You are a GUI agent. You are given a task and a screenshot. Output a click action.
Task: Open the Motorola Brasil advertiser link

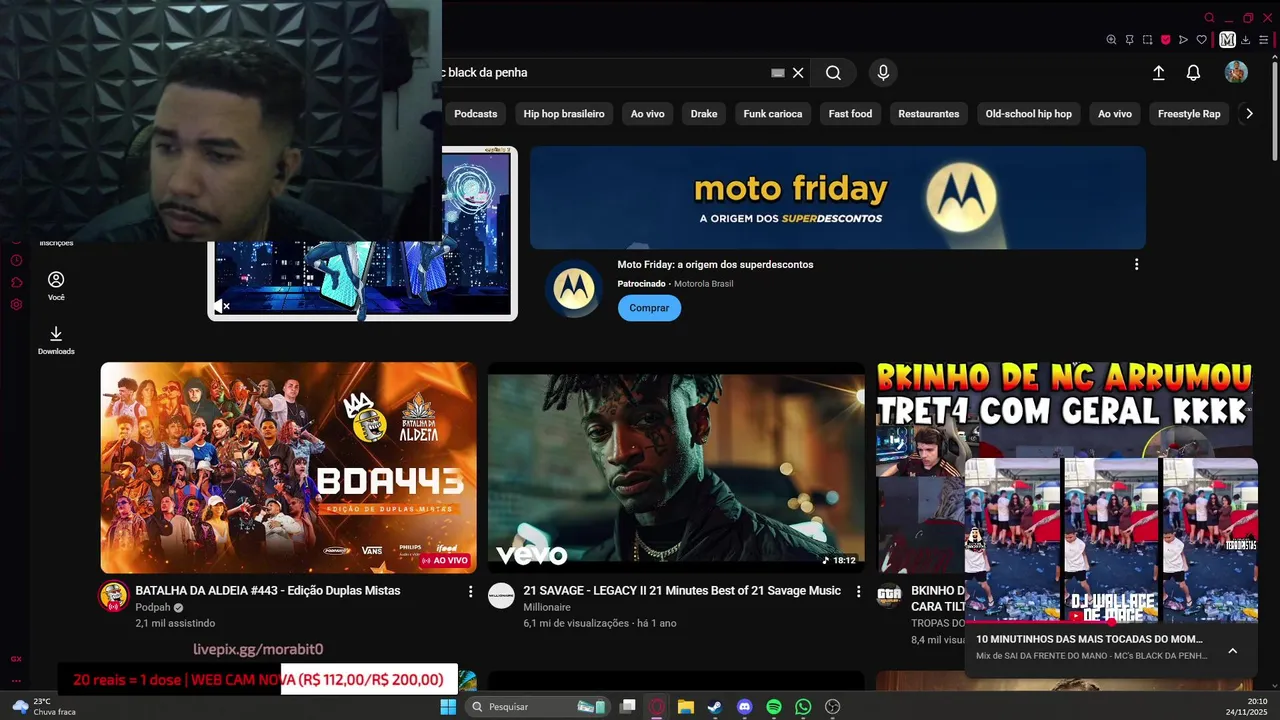tap(703, 284)
